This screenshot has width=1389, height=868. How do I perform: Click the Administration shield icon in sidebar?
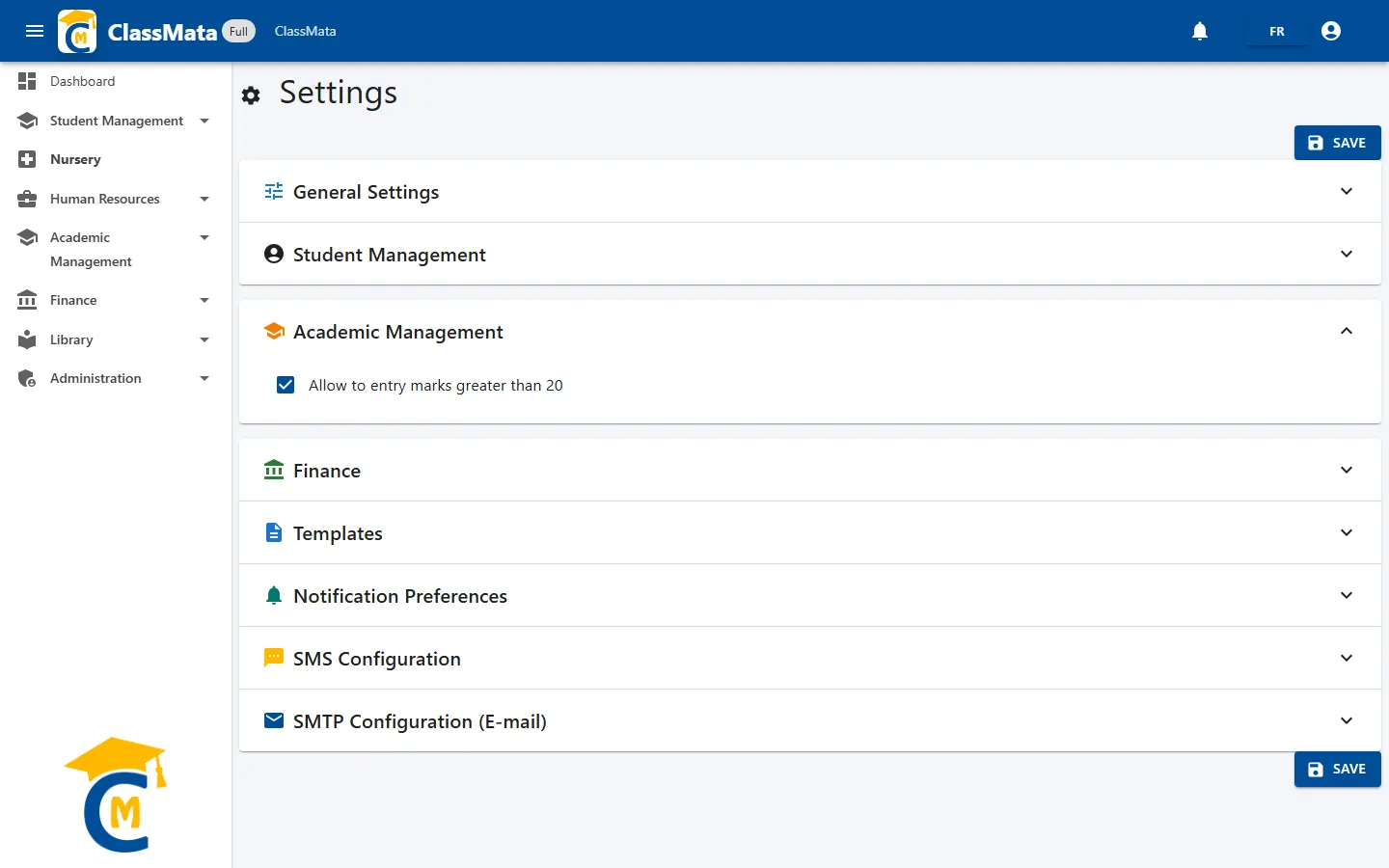point(27,378)
